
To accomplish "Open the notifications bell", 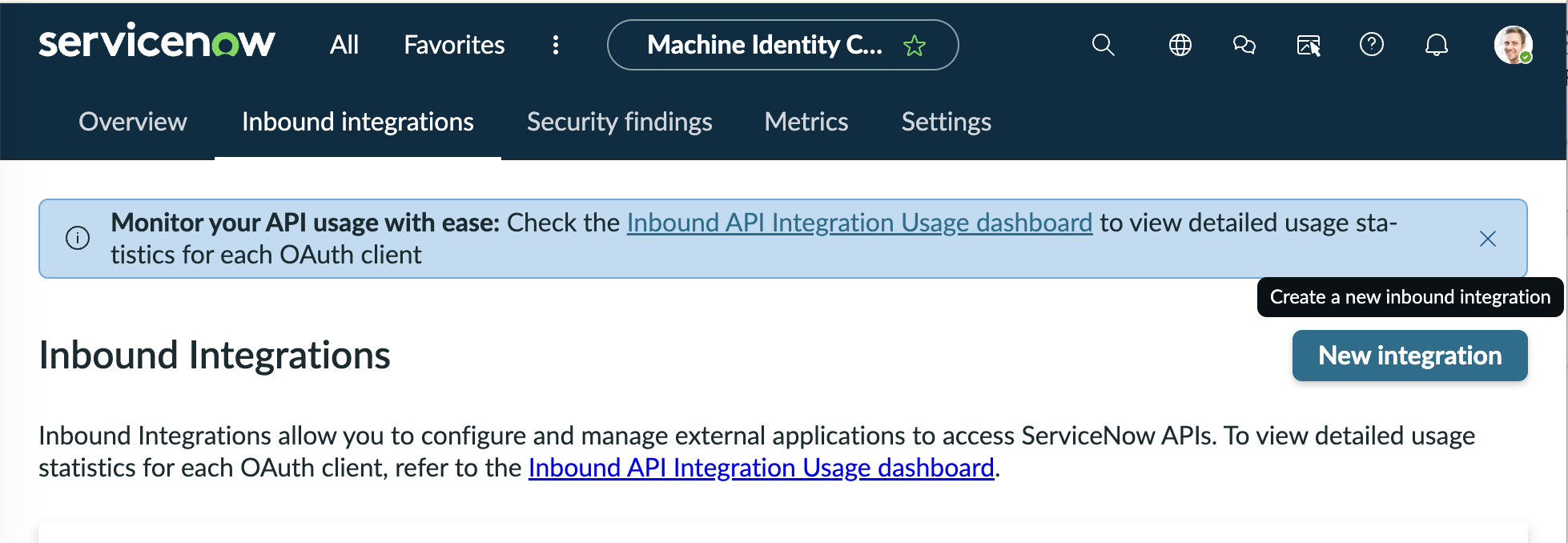I will tap(1437, 45).
